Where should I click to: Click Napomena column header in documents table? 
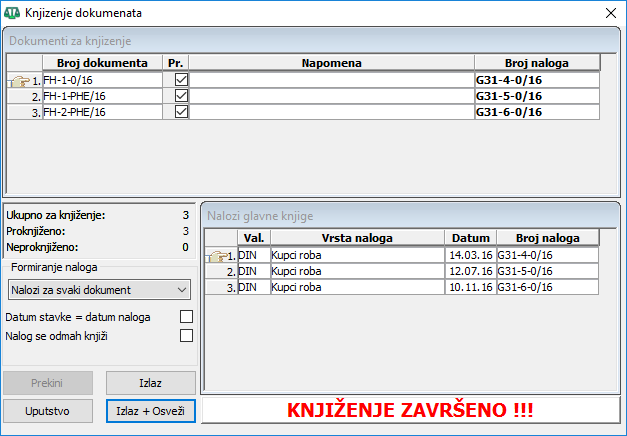point(331,63)
